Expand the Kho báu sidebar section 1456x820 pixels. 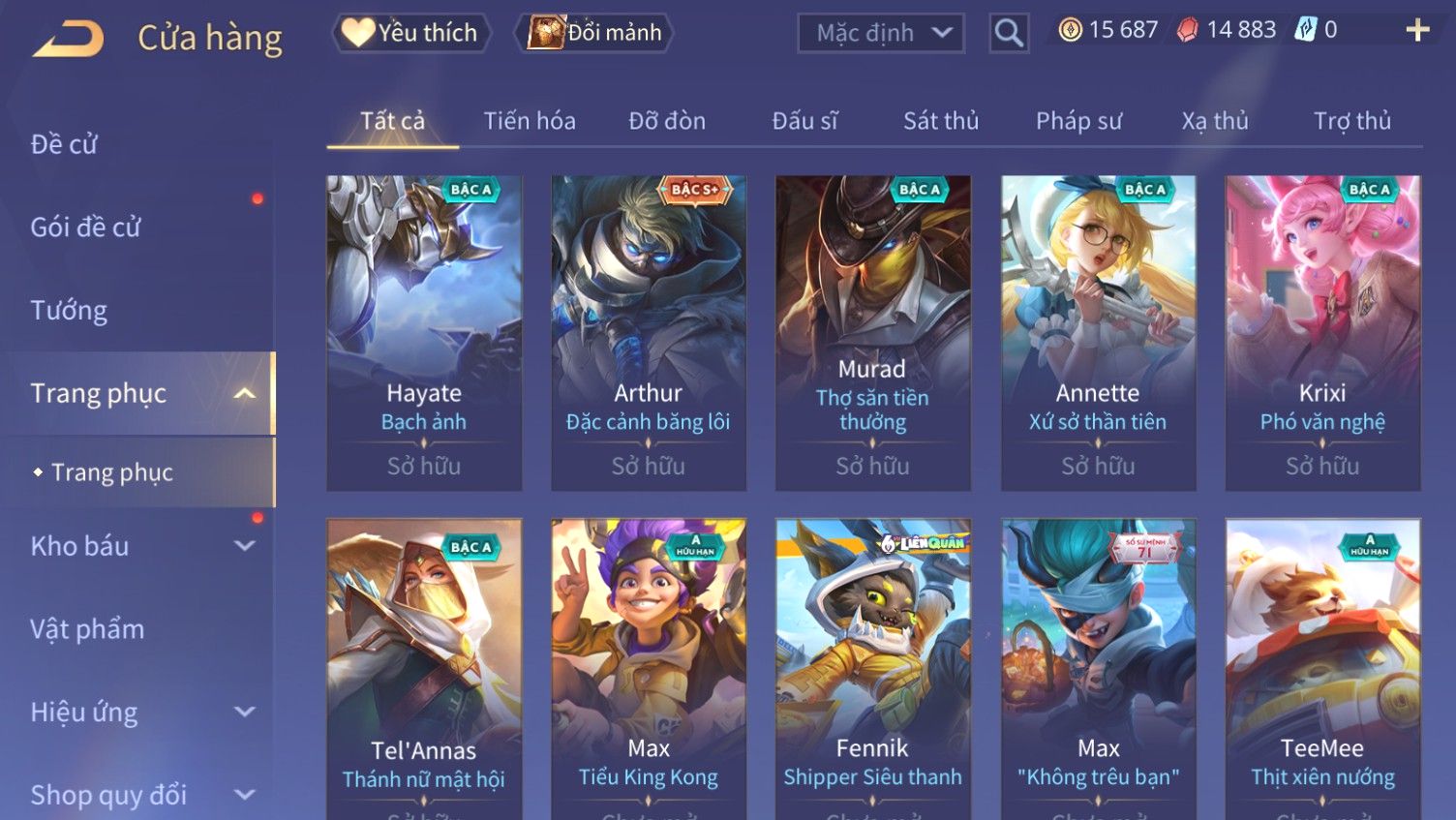click(x=245, y=546)
